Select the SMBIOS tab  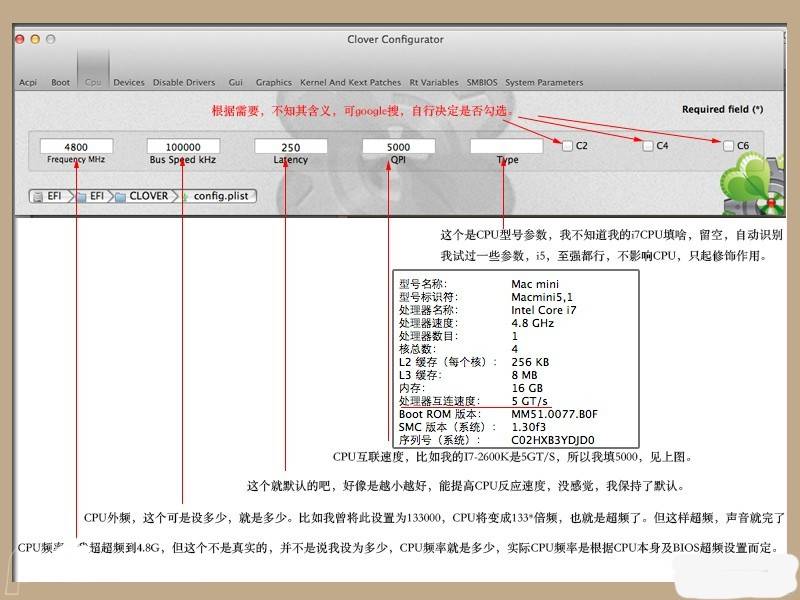(x=482, y=82)
